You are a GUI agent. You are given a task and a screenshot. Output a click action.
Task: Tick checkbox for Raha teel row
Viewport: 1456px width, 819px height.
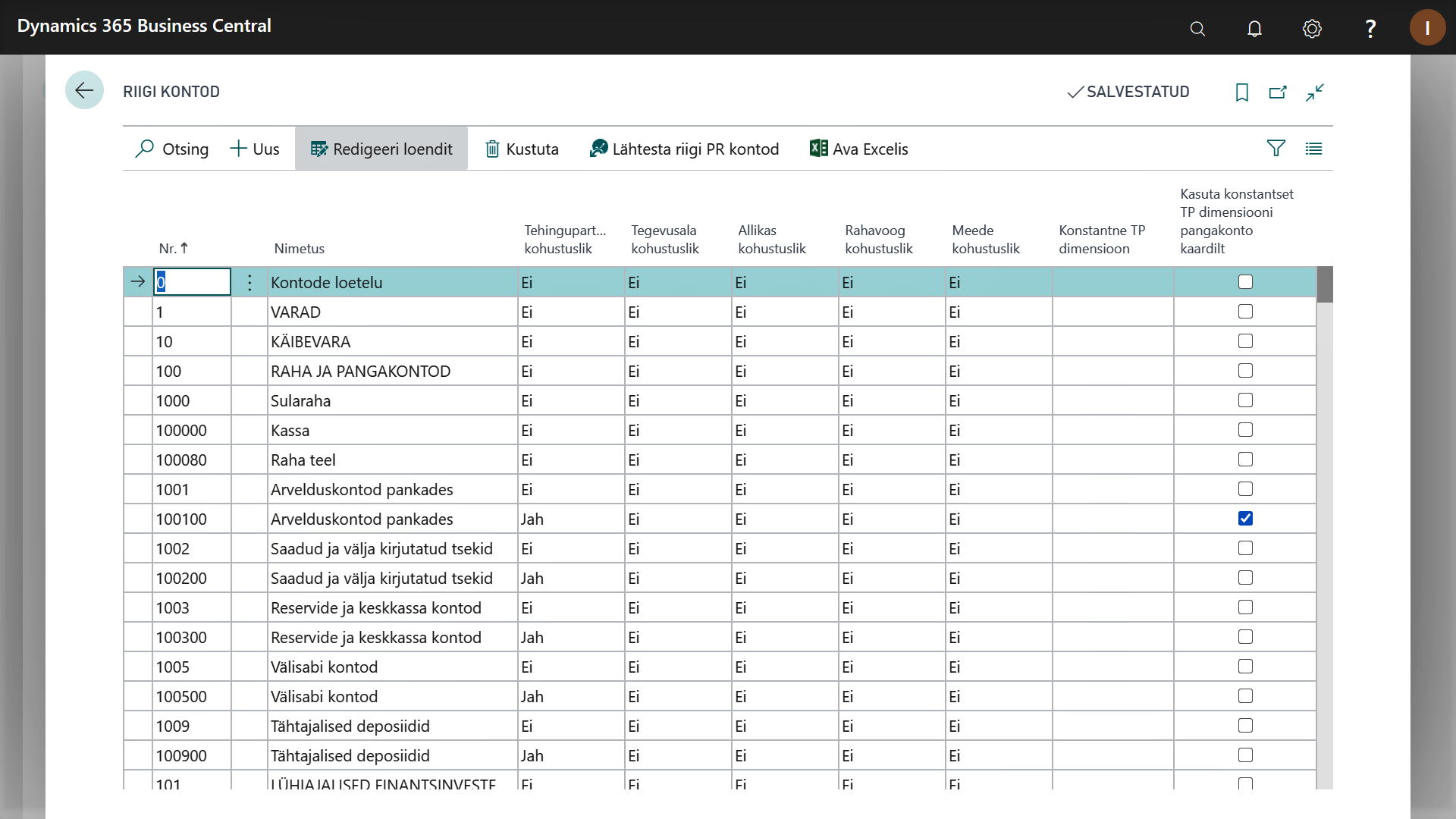click(x=1245, y=460)
